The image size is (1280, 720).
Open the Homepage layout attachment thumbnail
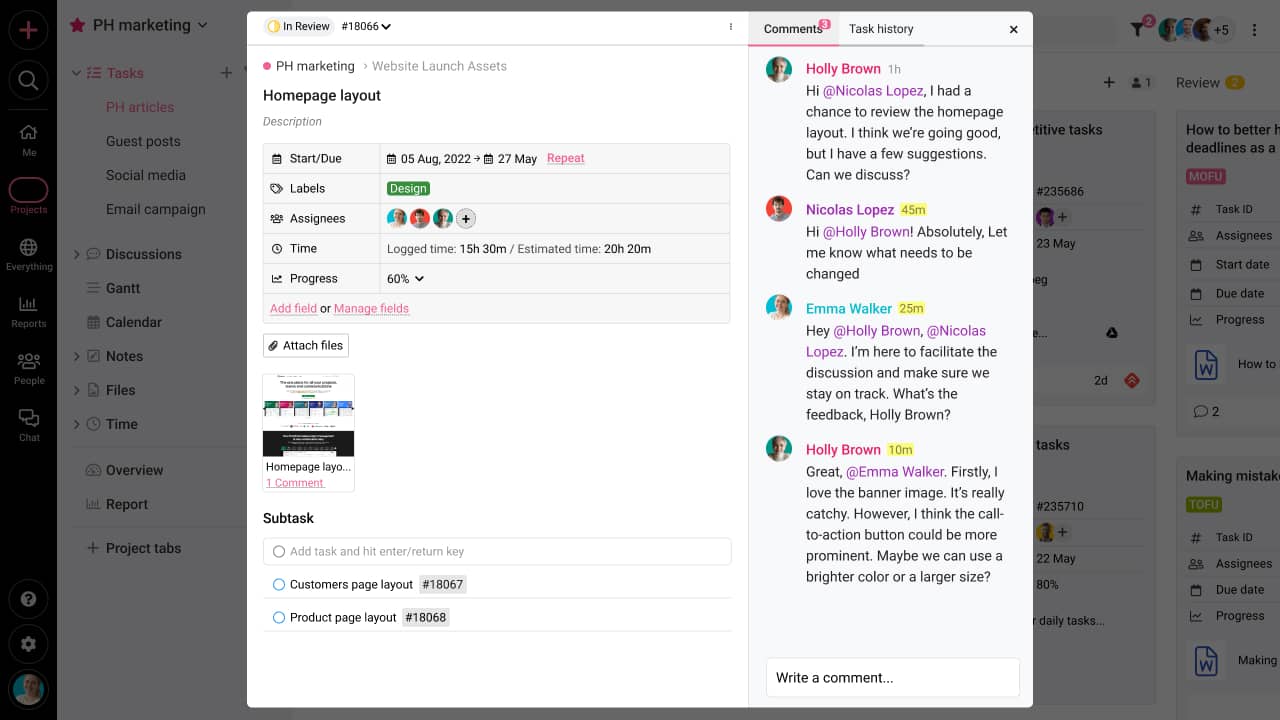pos(308,415)
